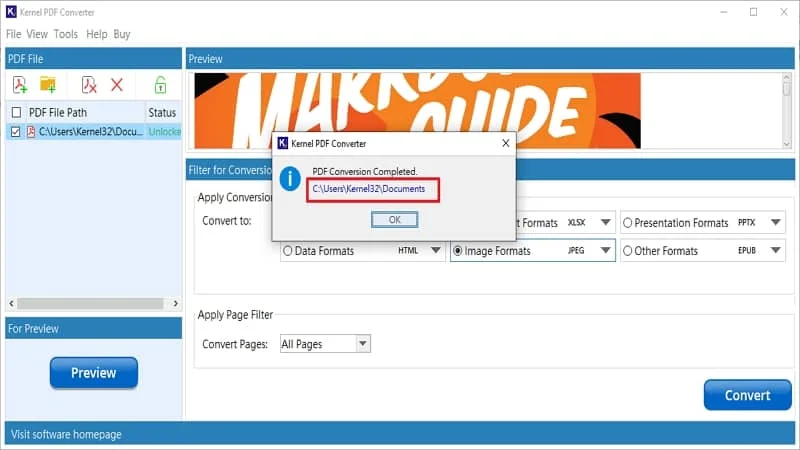Click the Kernel logo in dialog title
Viewport: 800px width, 450px height.
click(283, 143)
